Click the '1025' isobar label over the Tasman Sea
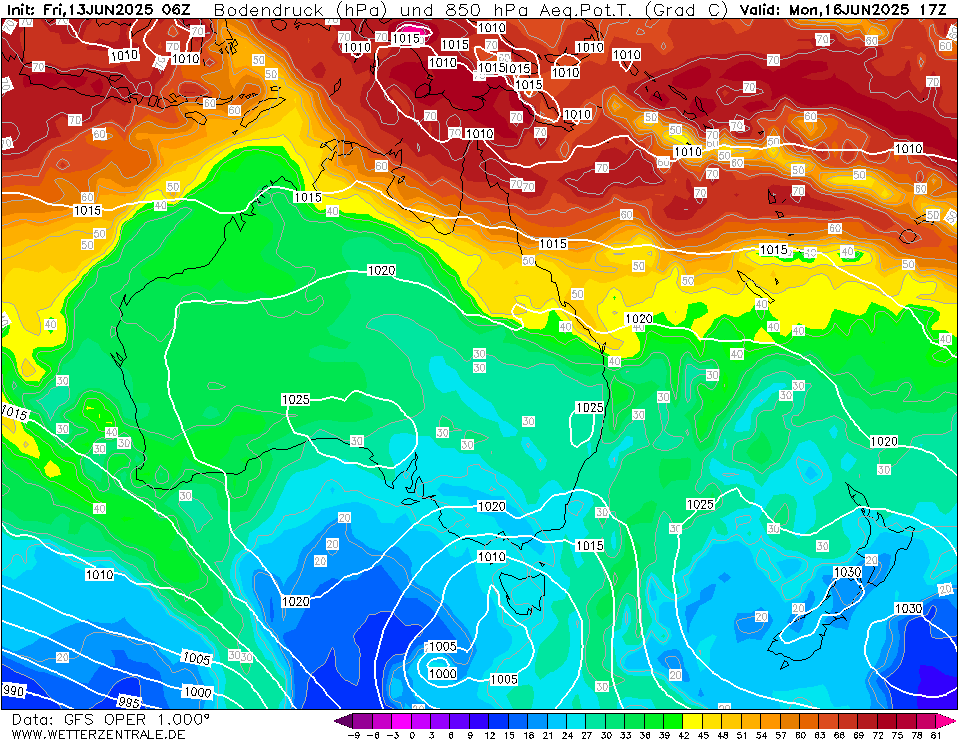Image resolution: width=959 pixels, height=741 pixels. point(700,504)
